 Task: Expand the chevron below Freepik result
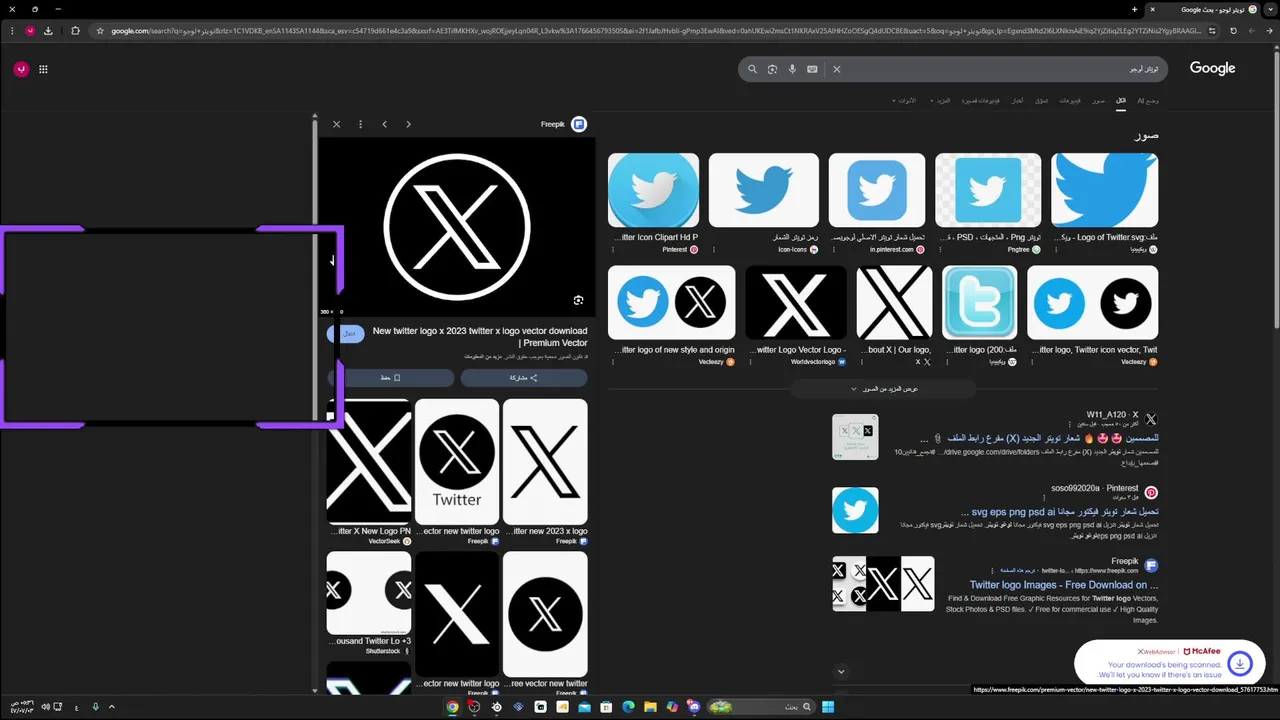point(841,672)
